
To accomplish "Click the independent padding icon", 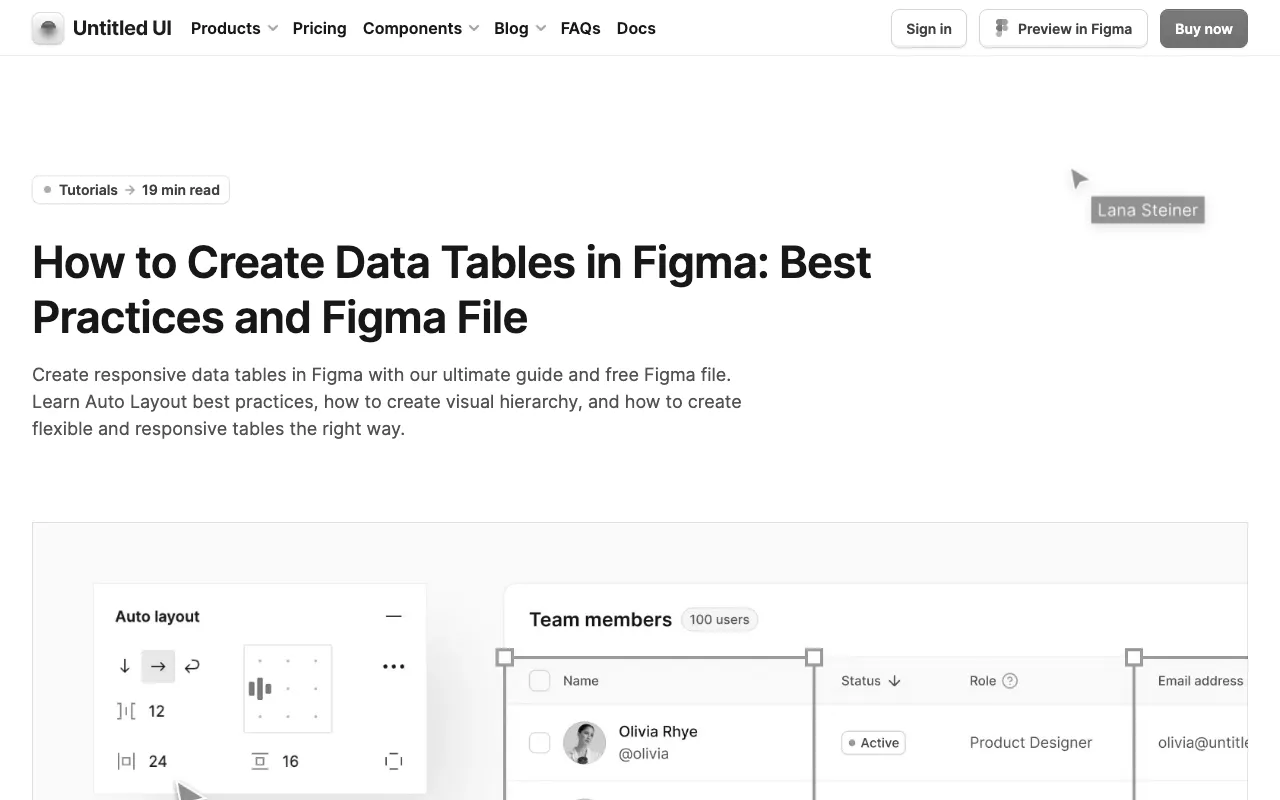I will [393, 761].
